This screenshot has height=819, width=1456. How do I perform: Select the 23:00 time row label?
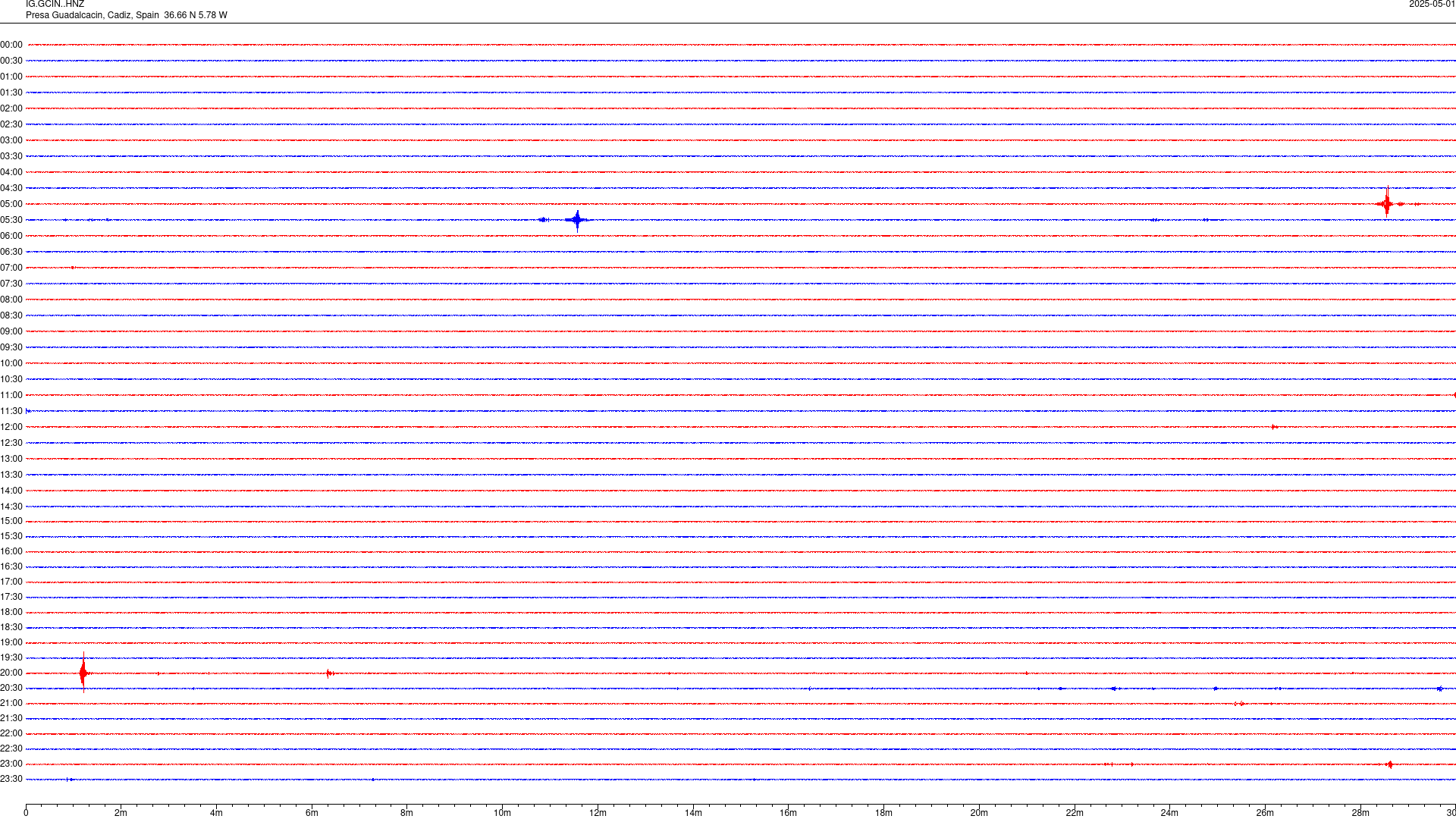11,764
